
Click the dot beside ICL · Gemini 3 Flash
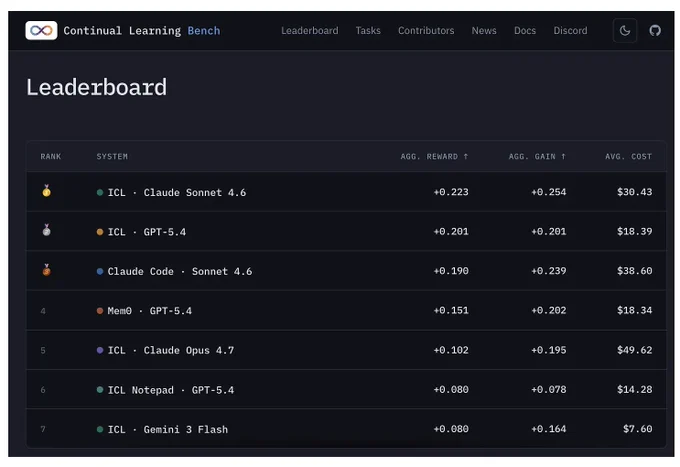click(100, 429)
